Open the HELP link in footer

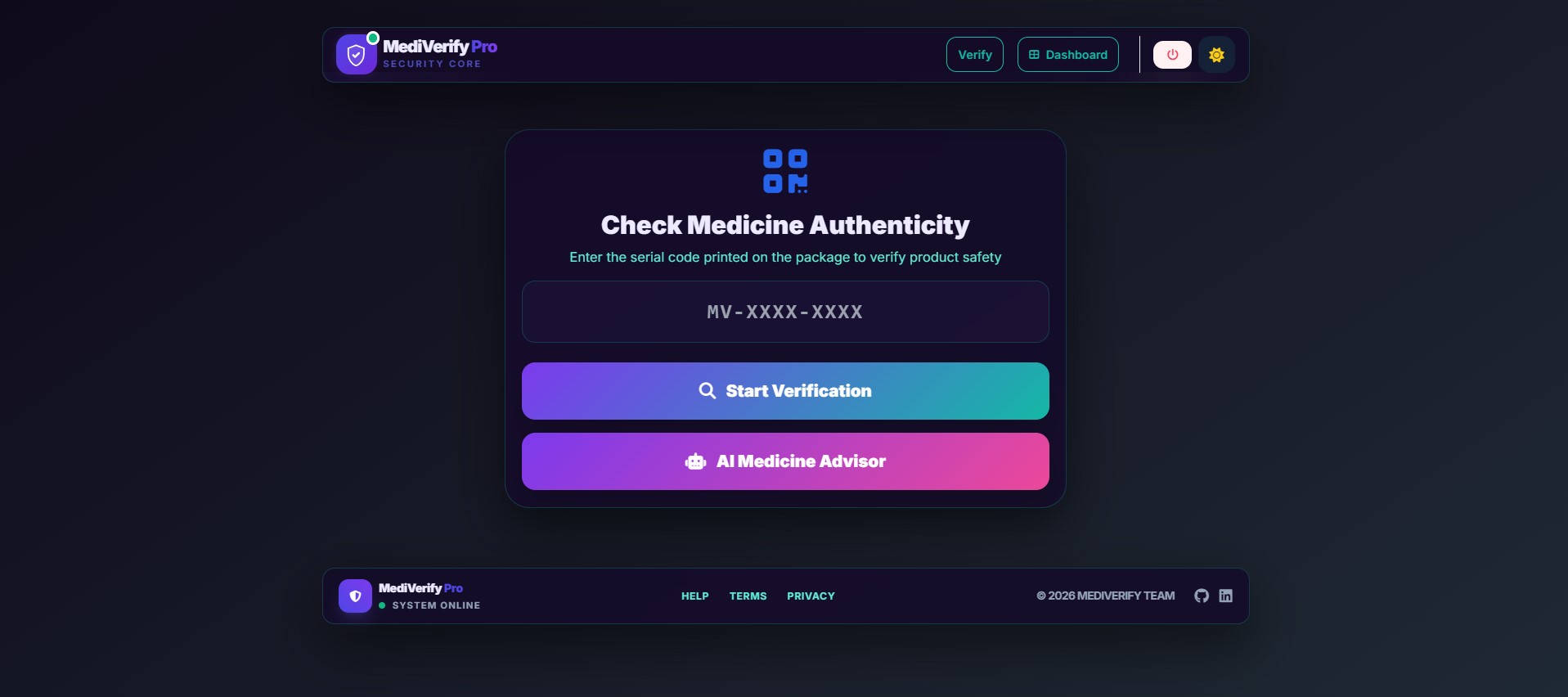point(694,596)
